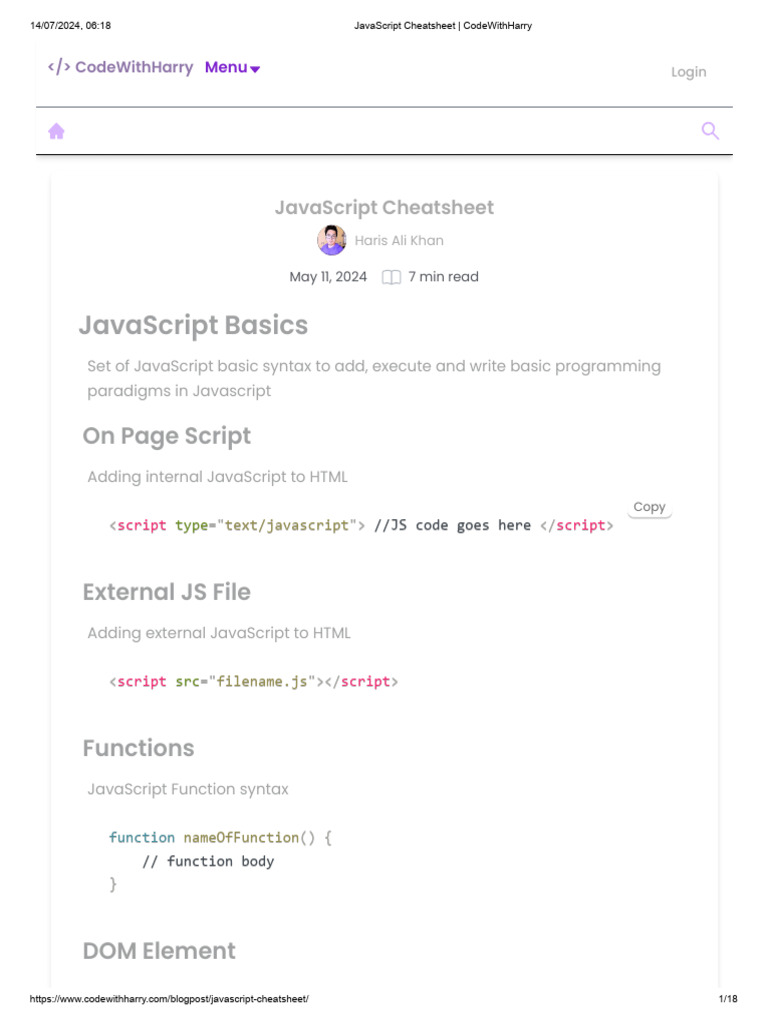This screenshot has width=768, height=1024.
Task: Click the Menu dropdown arrow
Action: (x=255, y=69)
